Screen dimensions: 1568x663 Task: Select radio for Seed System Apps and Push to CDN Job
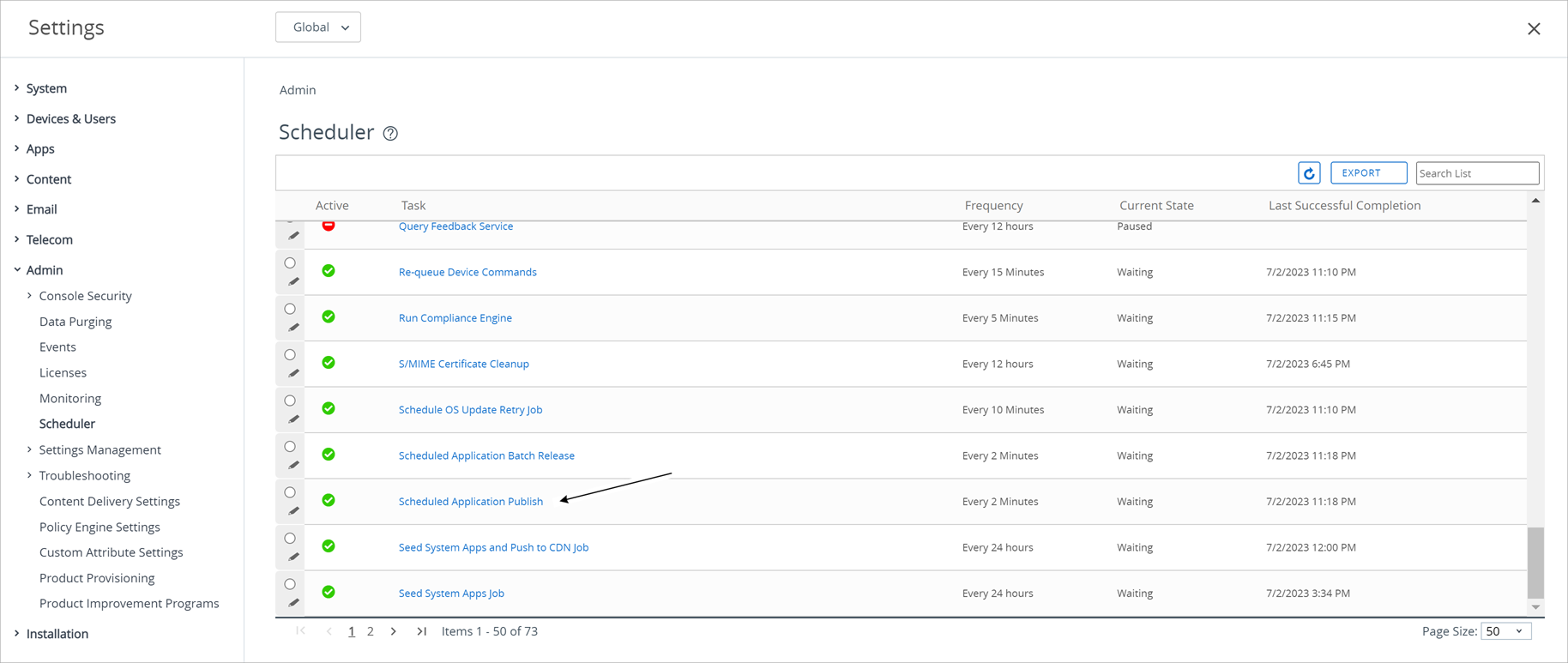(290, 539)
